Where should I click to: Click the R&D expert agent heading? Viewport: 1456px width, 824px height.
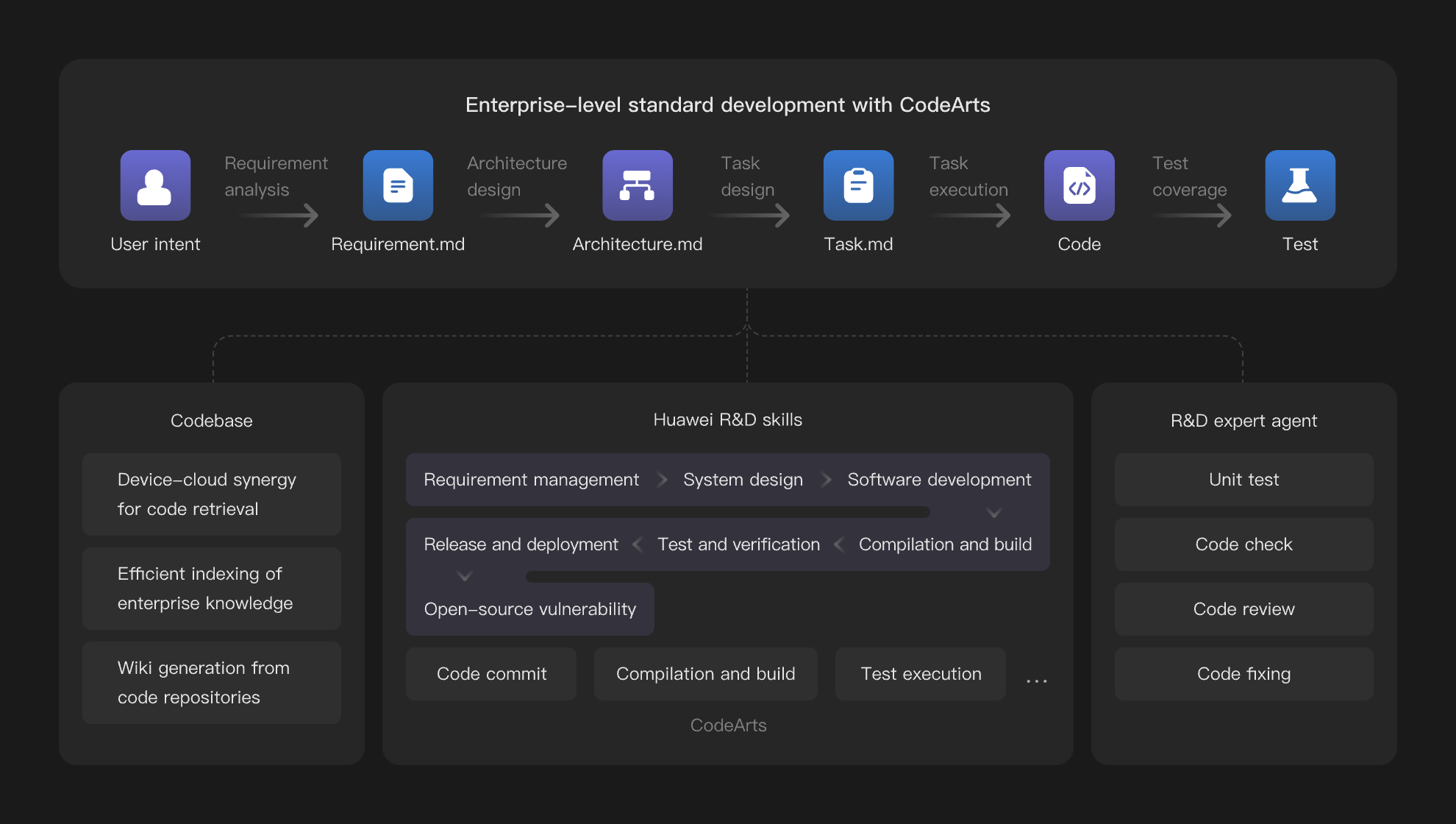tap(1244, 421)
